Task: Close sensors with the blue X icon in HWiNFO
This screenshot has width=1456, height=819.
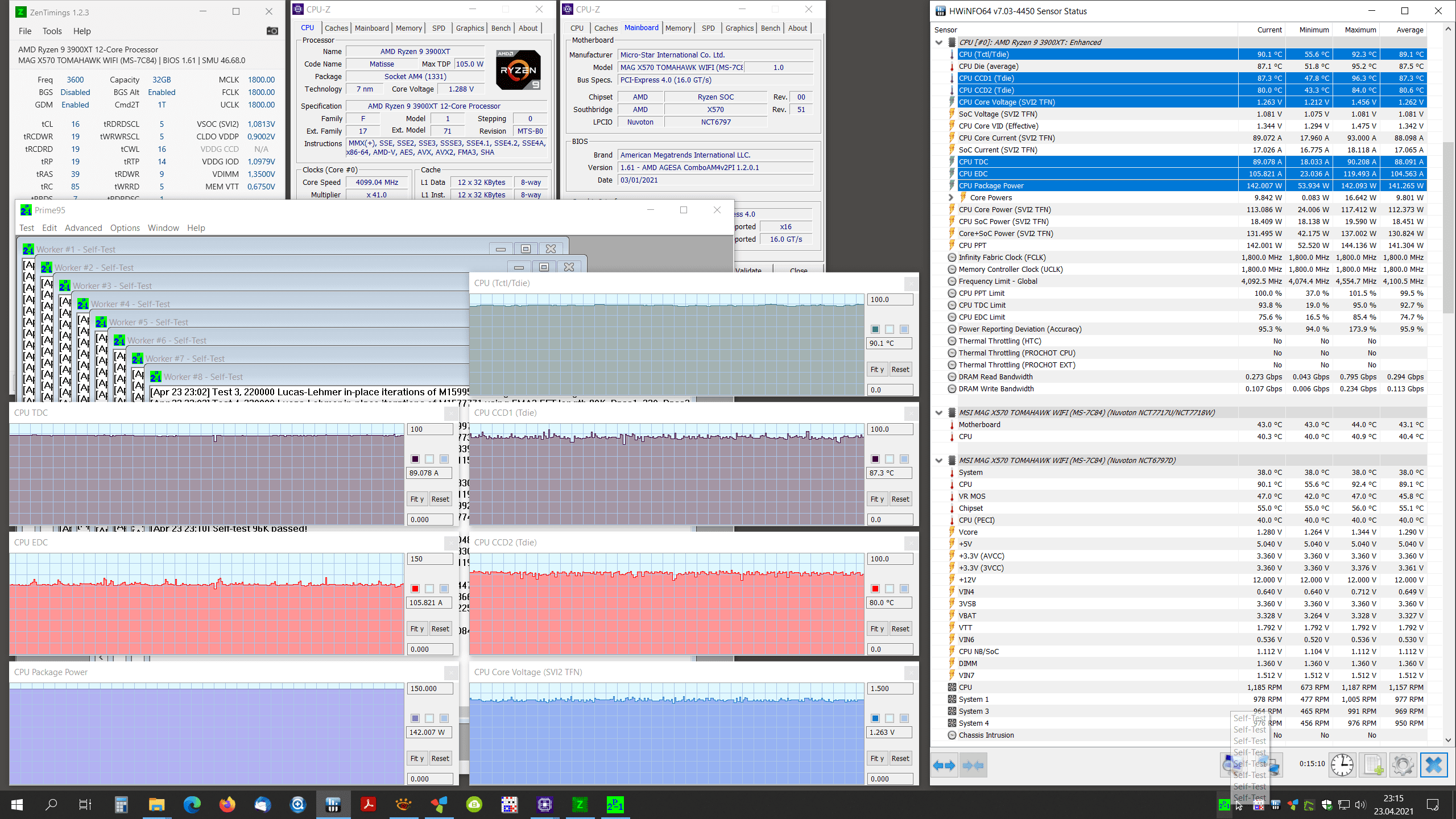Action: tap(1433, 765)
